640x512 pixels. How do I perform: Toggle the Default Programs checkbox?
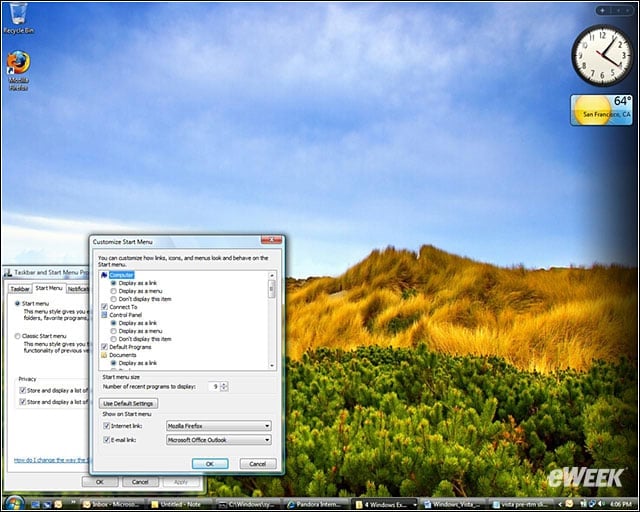click(104, 347)
